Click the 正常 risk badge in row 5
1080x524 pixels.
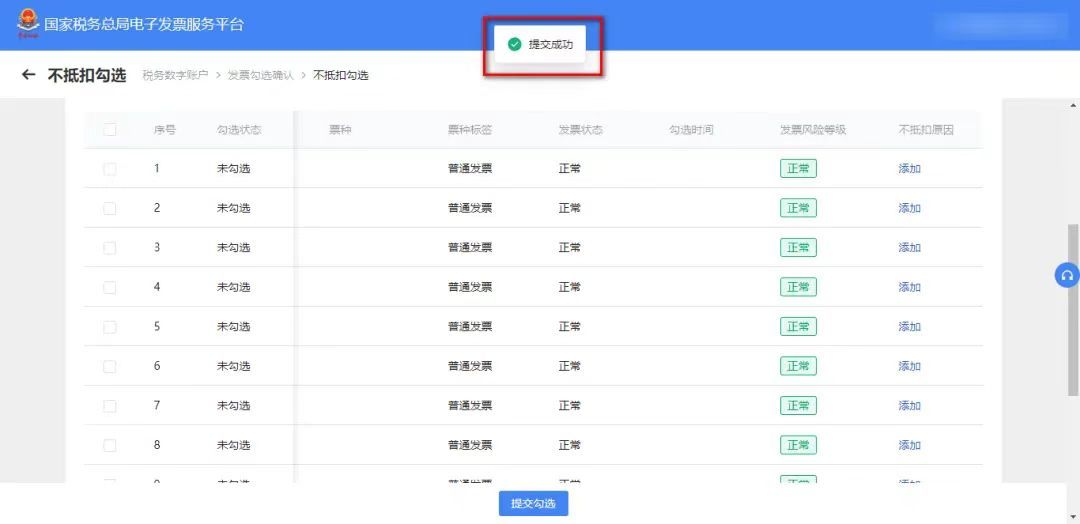pos(798,327)
